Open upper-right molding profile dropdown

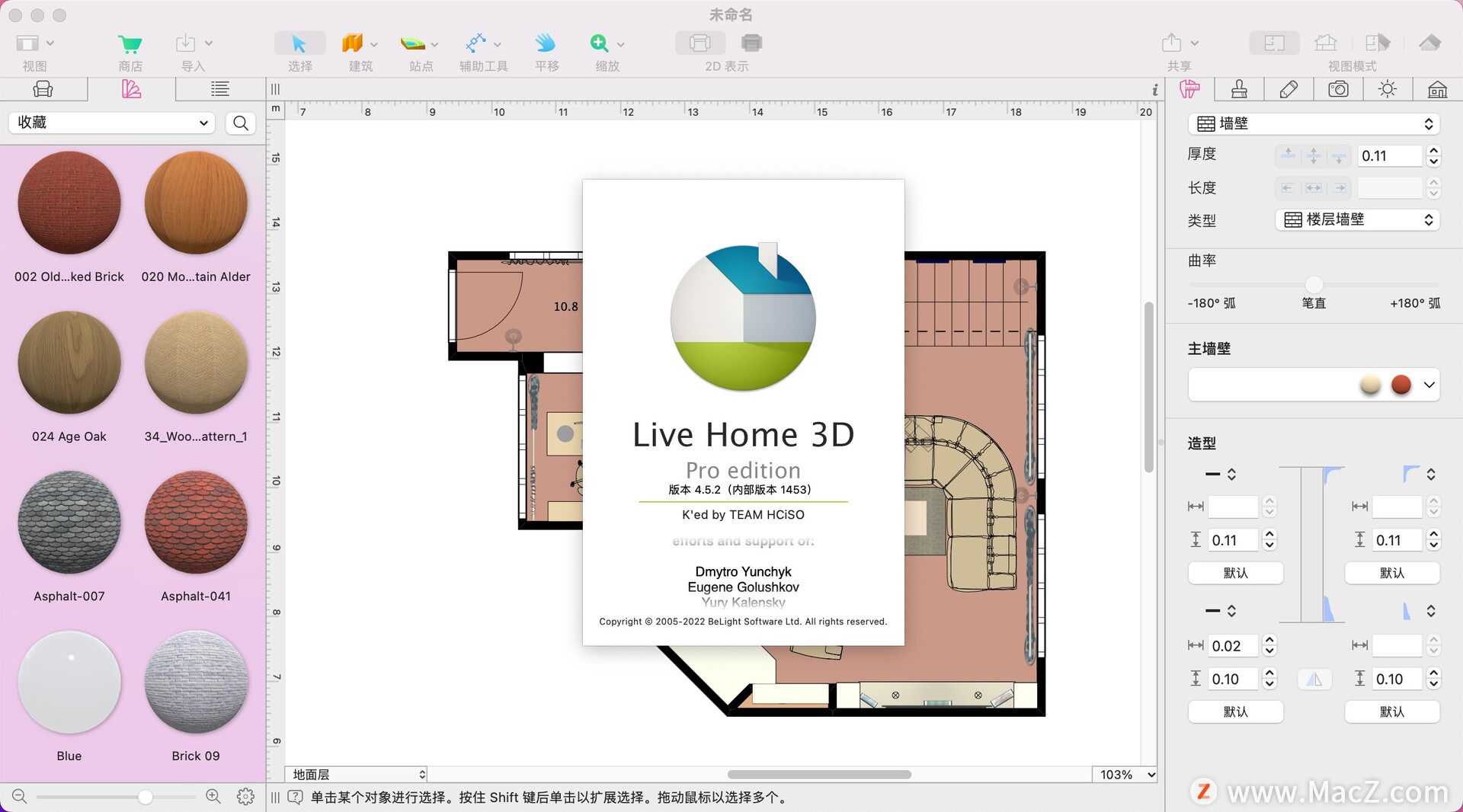tap(1420, 474)
